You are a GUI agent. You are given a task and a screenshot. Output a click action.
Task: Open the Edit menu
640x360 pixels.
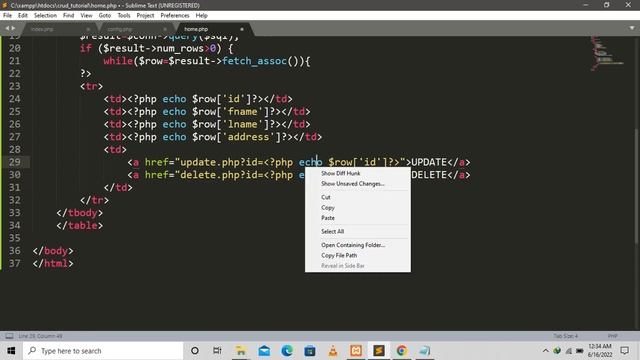[22, 16]
